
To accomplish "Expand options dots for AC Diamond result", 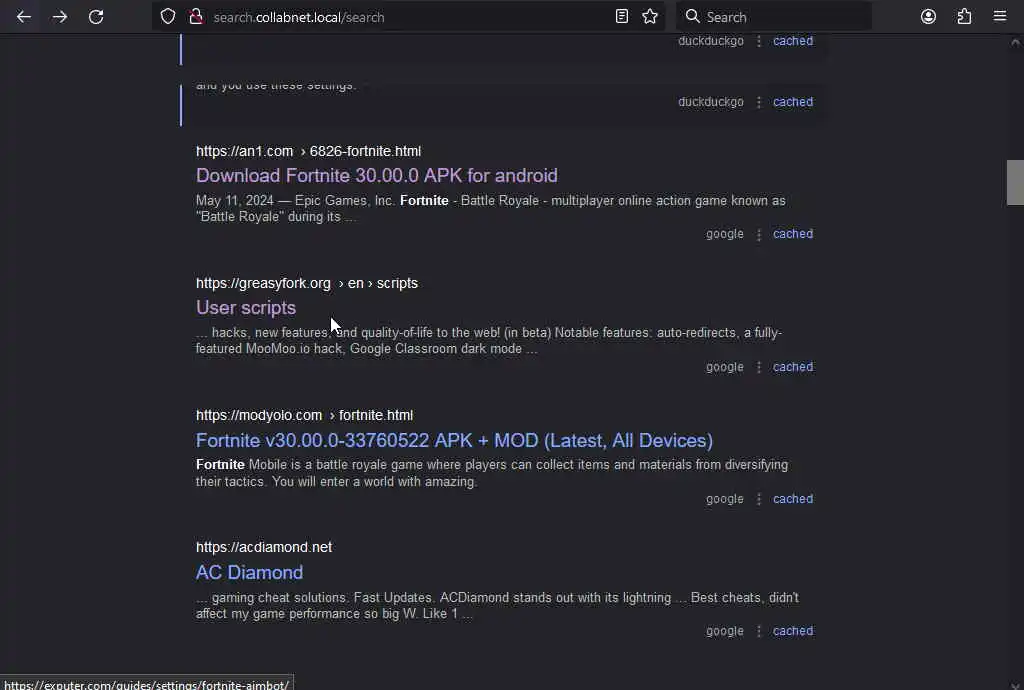I will pyautogui.click(x=758, y=632).
